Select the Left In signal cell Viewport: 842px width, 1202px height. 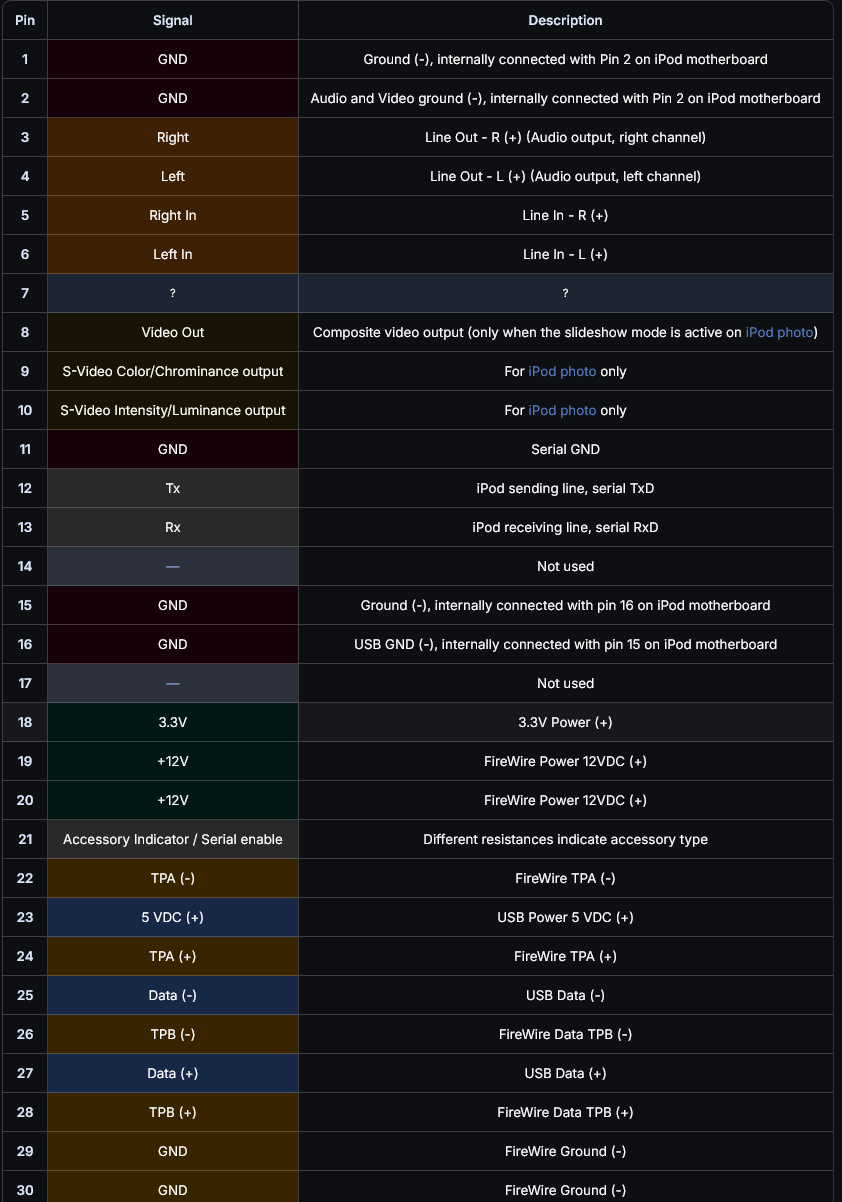click(173, 254)
